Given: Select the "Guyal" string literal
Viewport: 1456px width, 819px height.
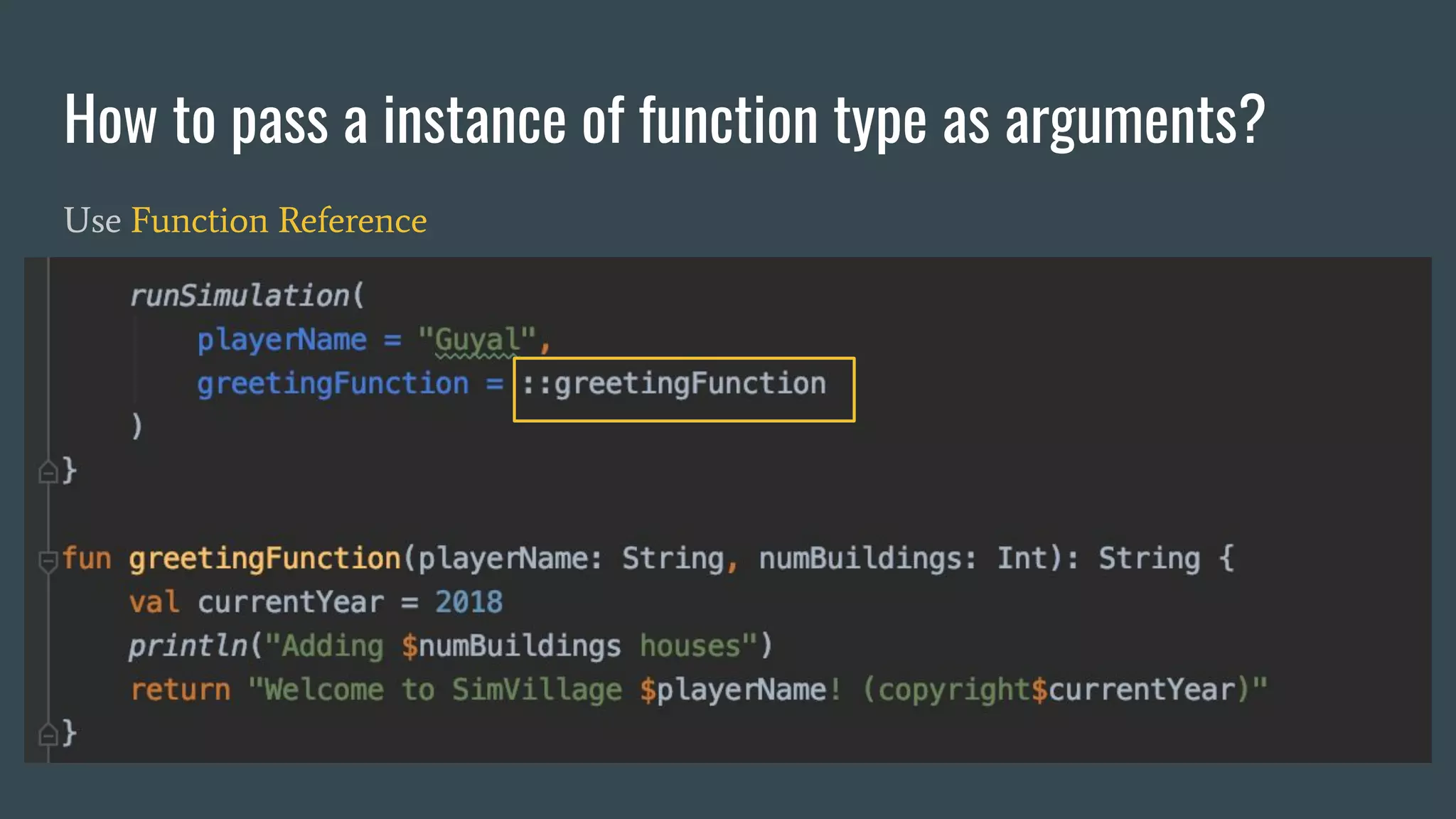Looking at the screenshot, I should click(x=476, y=340).
